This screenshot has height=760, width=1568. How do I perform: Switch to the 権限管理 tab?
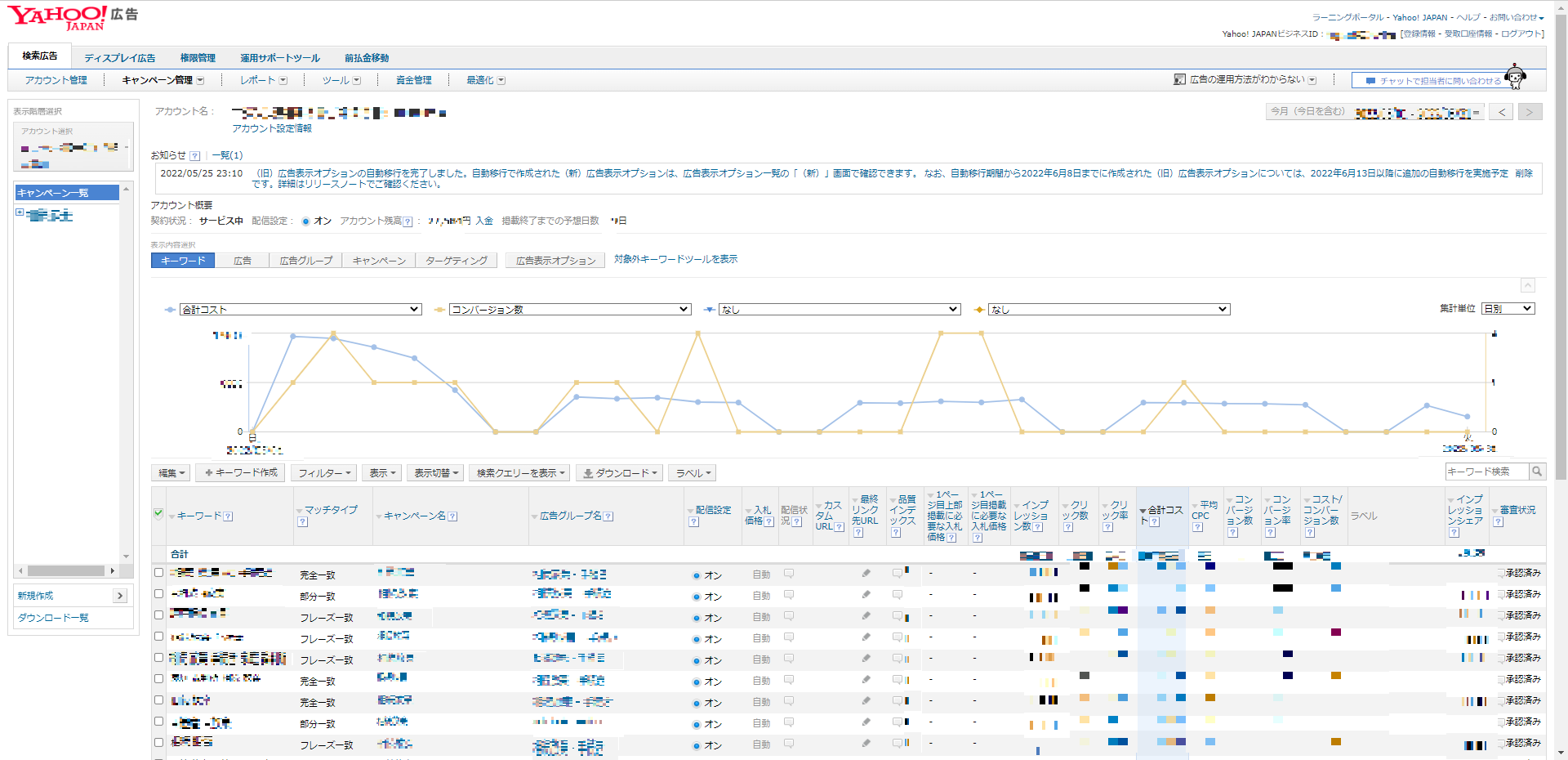coord(198,58)
